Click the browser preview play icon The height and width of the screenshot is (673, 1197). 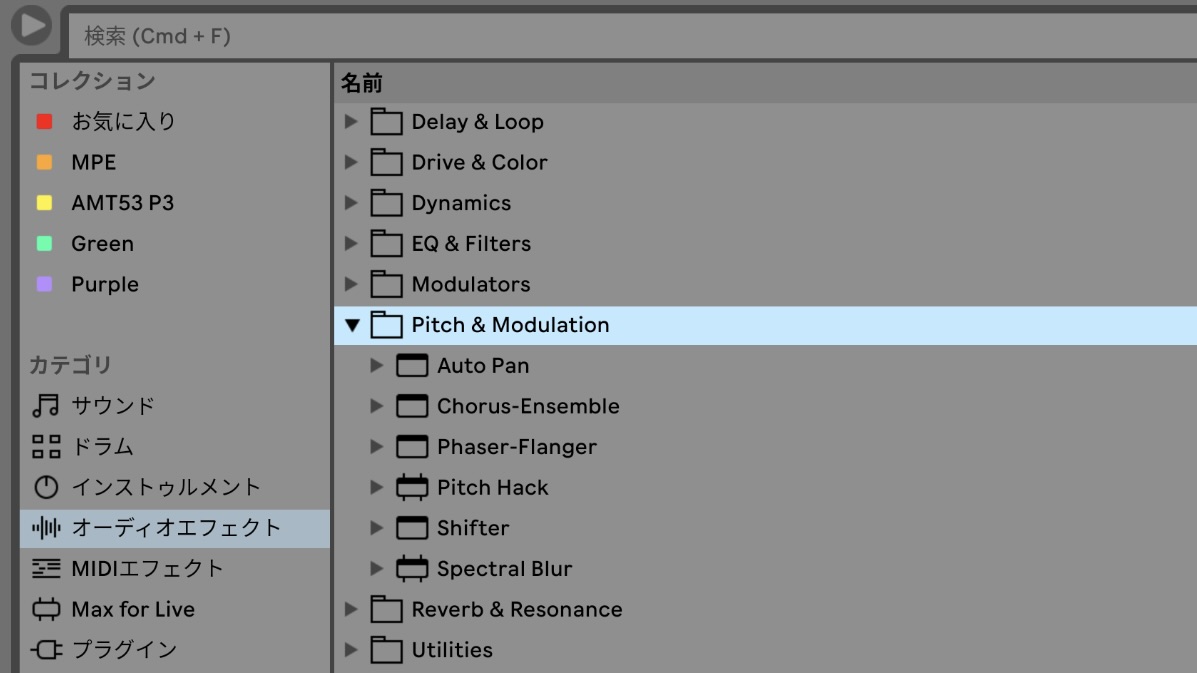[x=31, y=24]
